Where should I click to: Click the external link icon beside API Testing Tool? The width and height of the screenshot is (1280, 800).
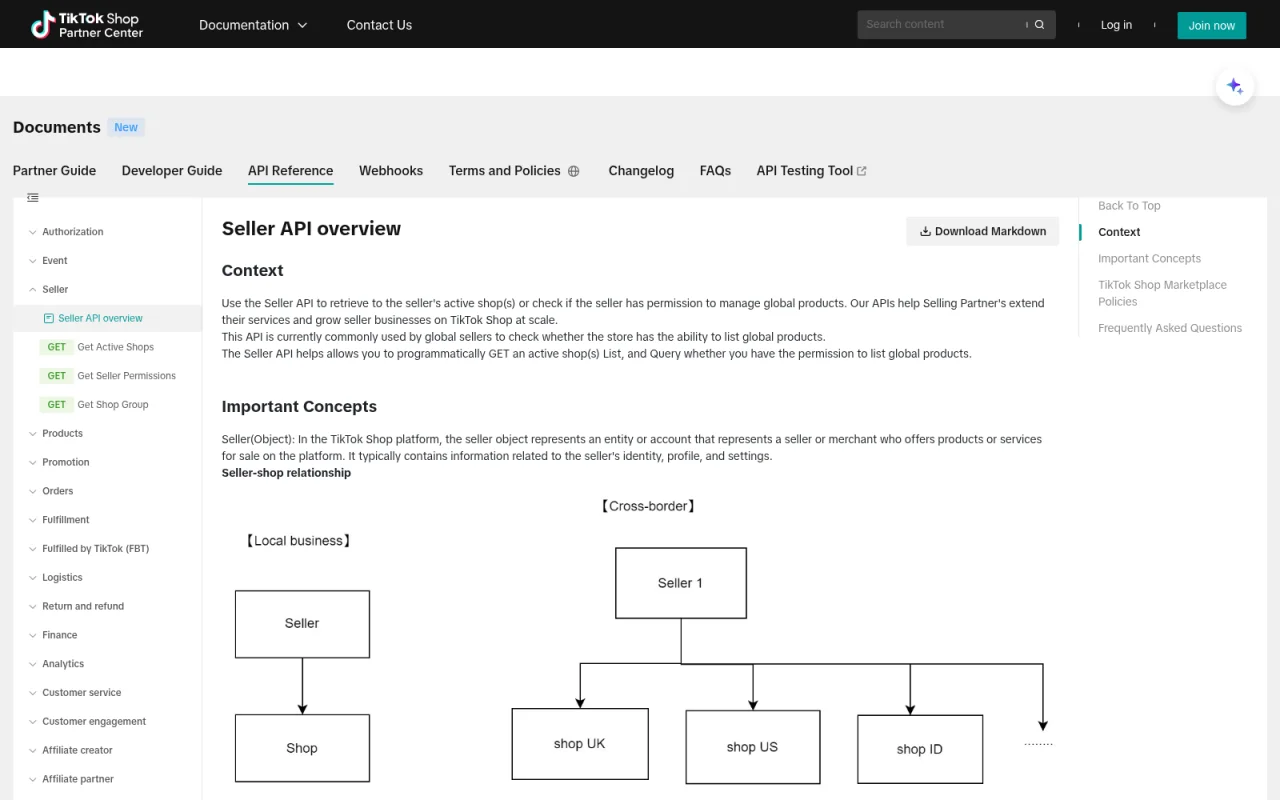[x=862, y=171]
